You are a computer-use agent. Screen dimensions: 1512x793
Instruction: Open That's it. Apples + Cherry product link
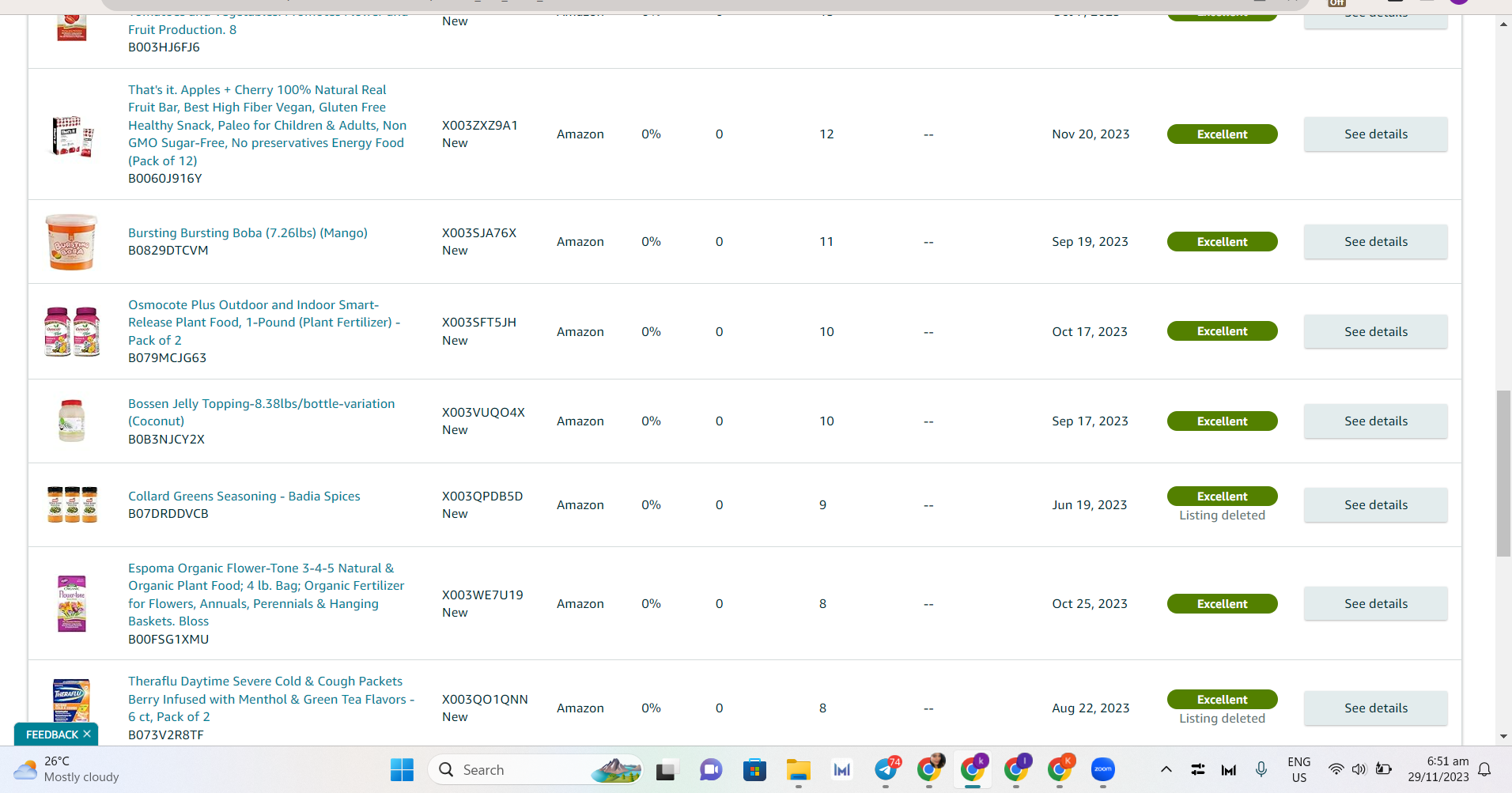click(268, 125)
